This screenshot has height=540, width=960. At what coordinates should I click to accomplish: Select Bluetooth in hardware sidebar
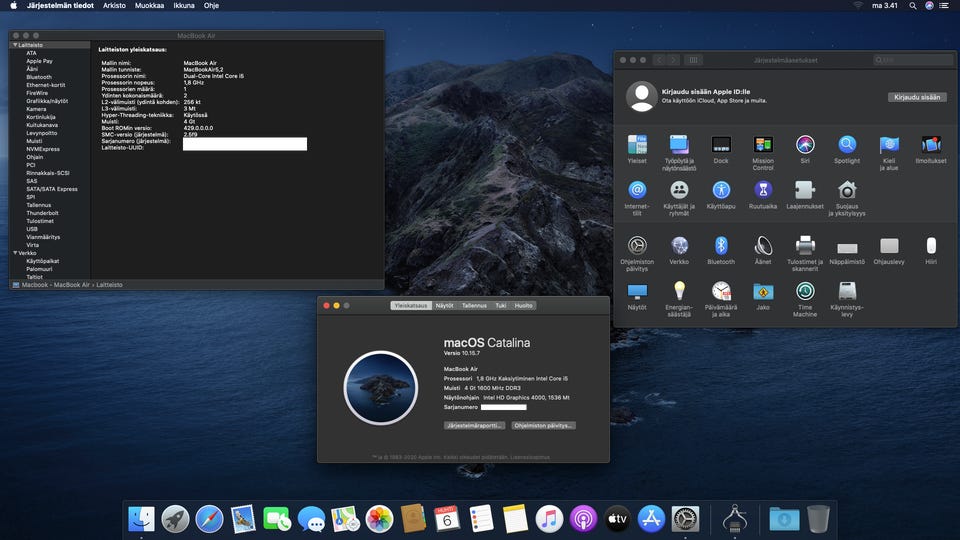(x=39, y=77)
